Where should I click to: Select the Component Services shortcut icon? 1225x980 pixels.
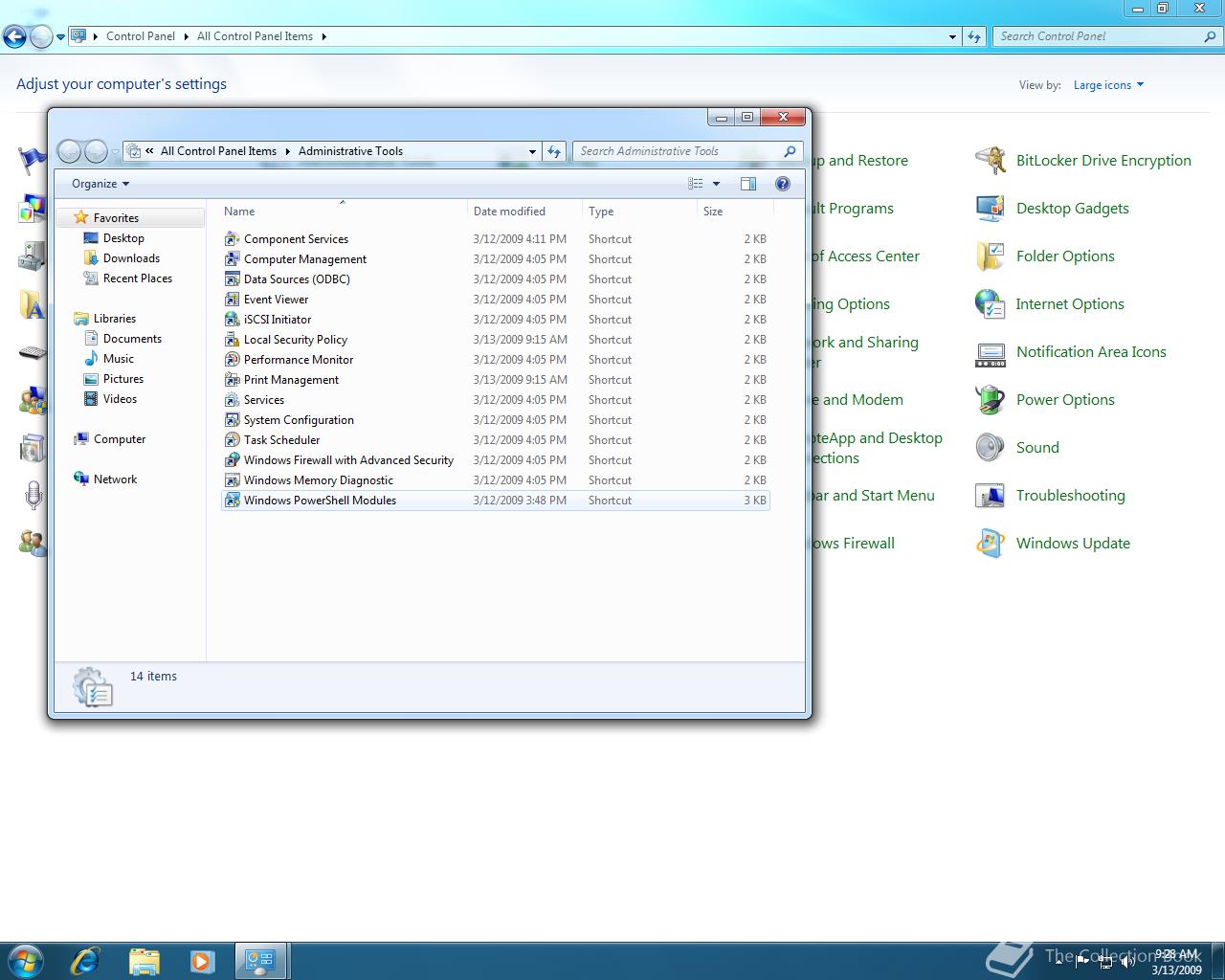click(232, 239)
